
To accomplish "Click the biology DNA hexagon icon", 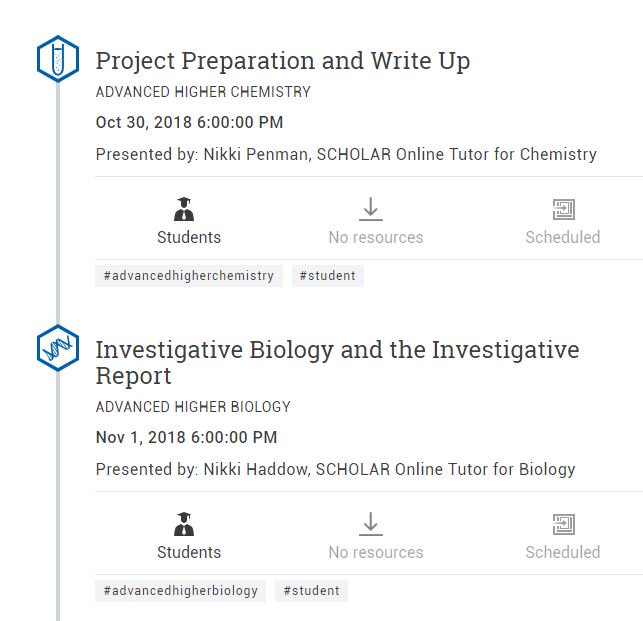I will pos(58,348).
